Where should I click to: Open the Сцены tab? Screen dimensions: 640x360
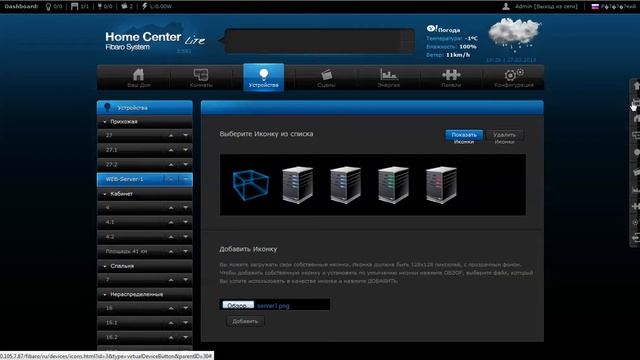(x=326, y=78)
